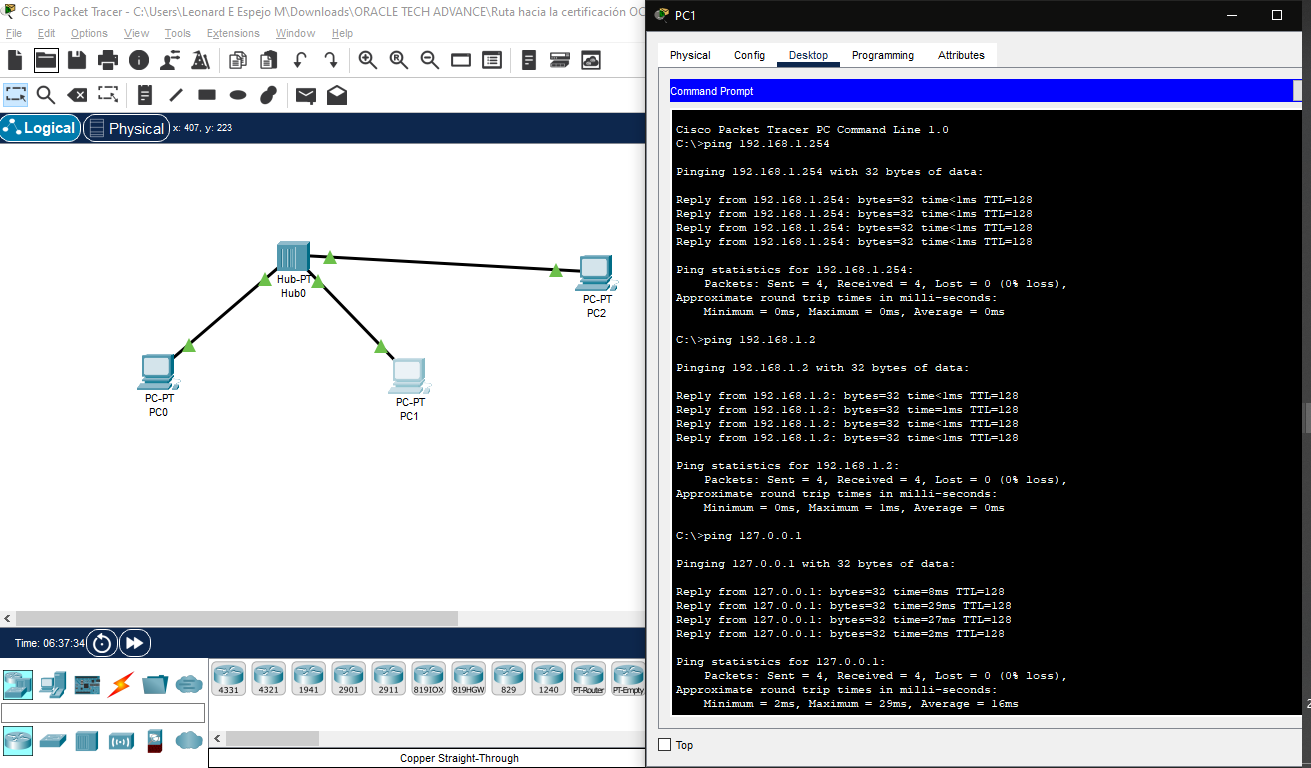Select the 4331 router device

(x=229, y=678)
